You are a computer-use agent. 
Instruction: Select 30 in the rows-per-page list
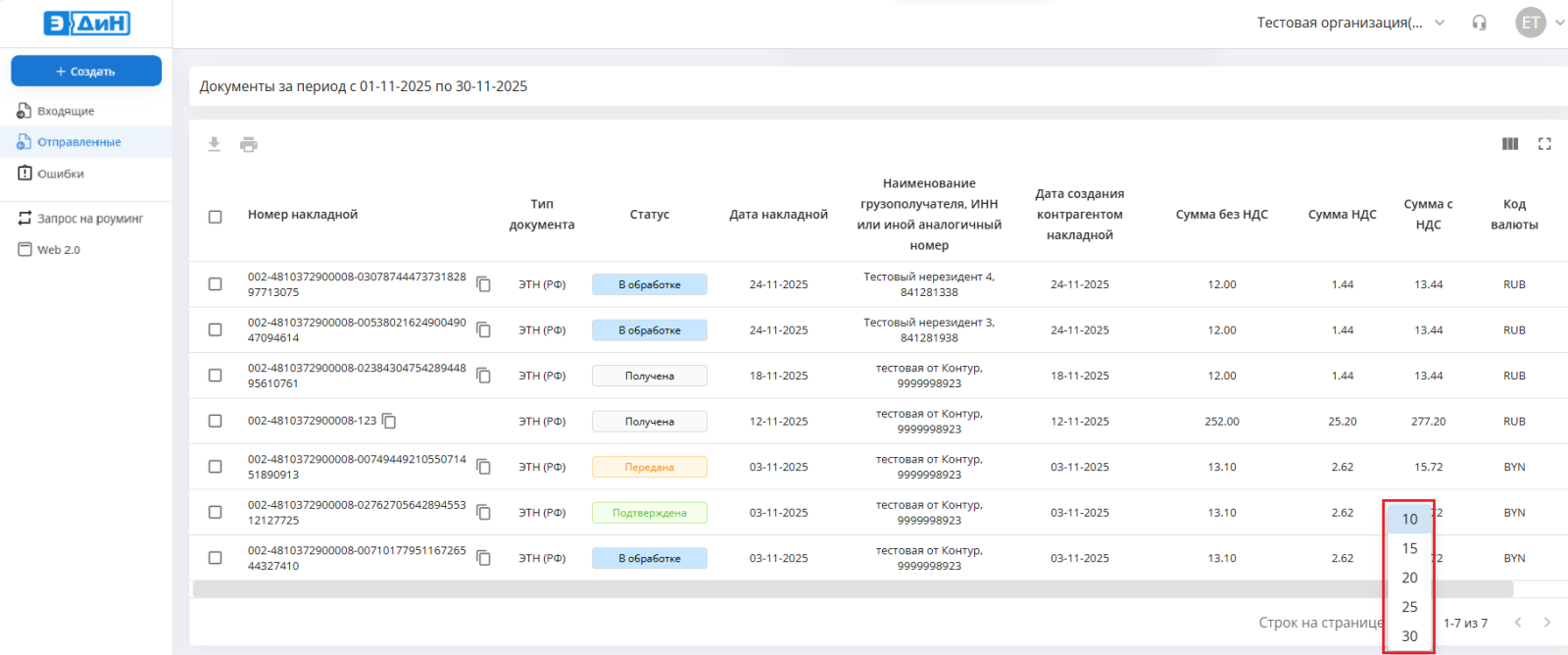pos(1409,635)
